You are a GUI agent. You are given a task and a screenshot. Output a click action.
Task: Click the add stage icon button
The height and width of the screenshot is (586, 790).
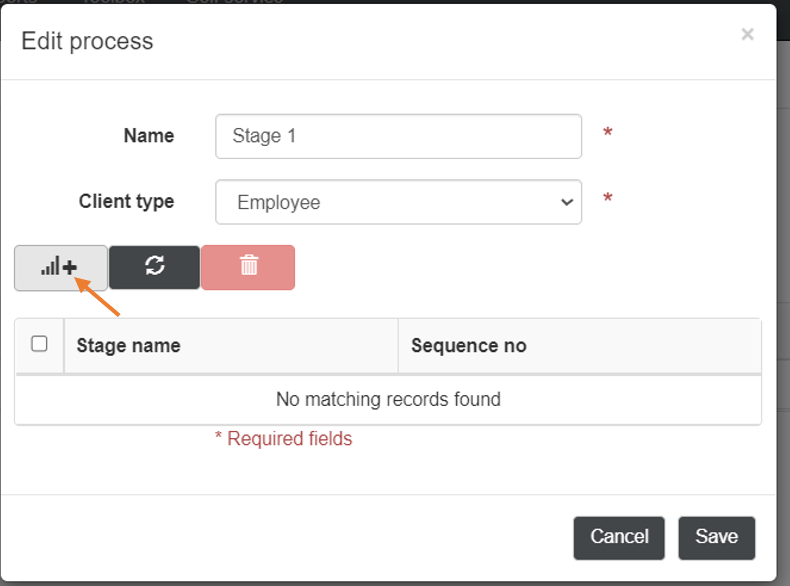(60, 268)
